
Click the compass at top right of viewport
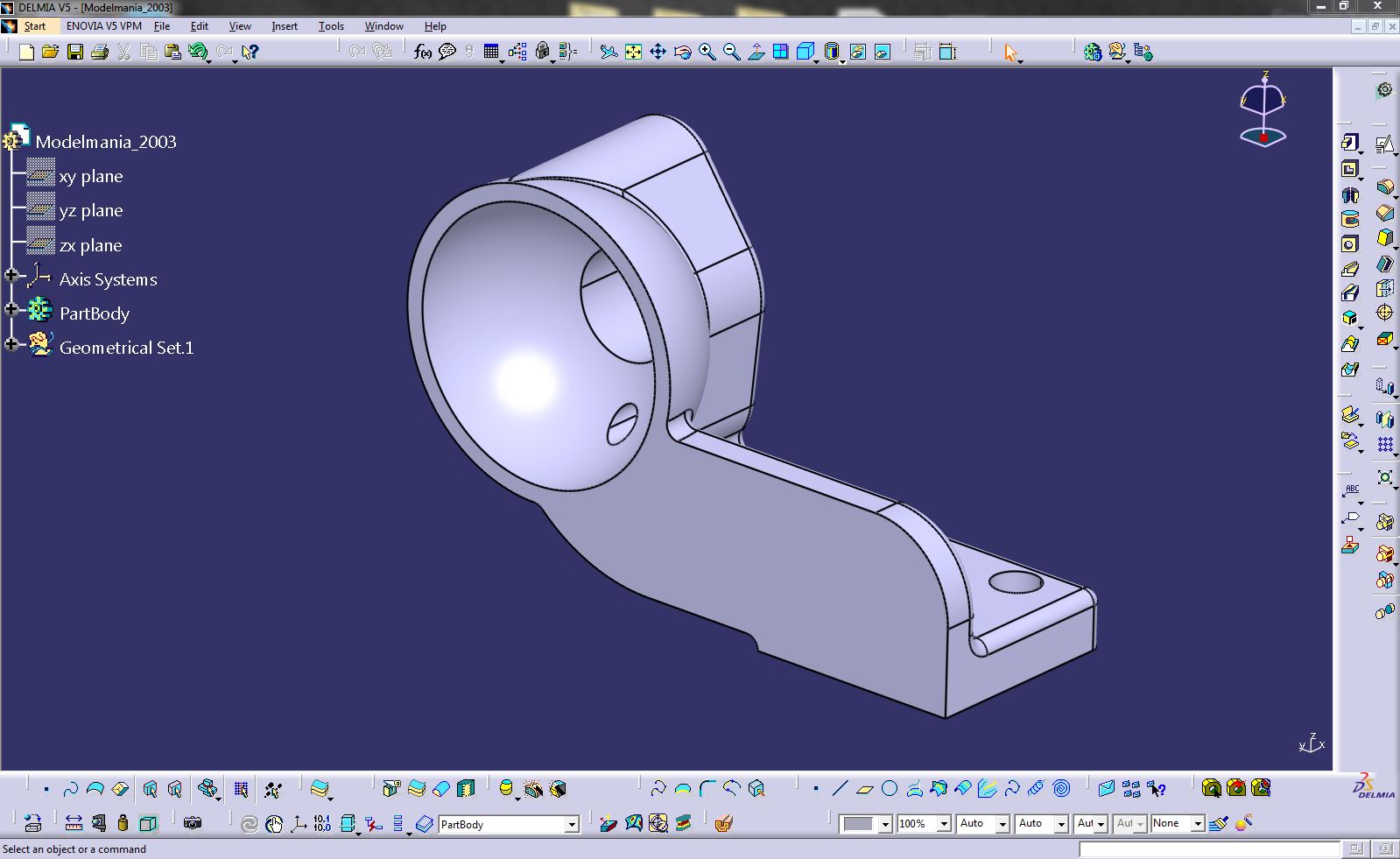[1263, 109]
